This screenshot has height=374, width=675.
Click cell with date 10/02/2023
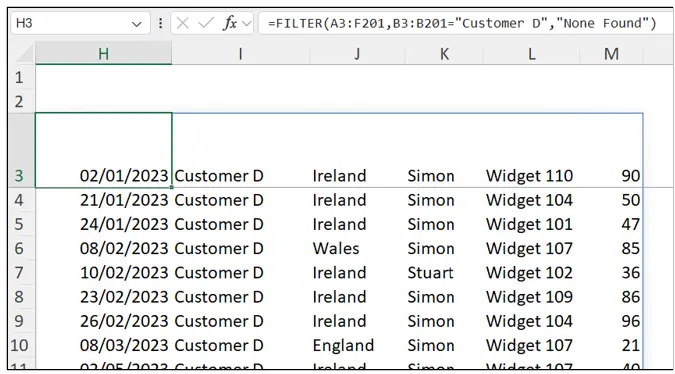(x=103, y=273)
